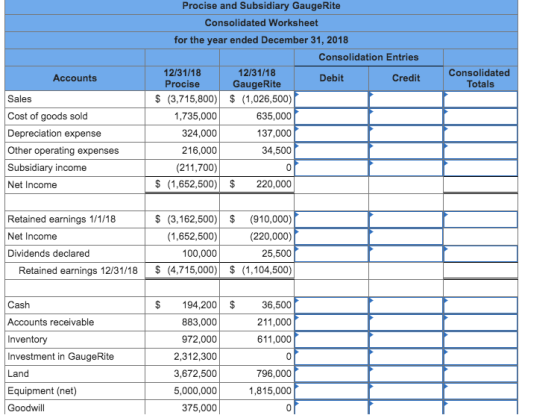560x418 pixels.
Task: Select Investment in GaugeRite Credit cell
Action: tap(406, 357)
